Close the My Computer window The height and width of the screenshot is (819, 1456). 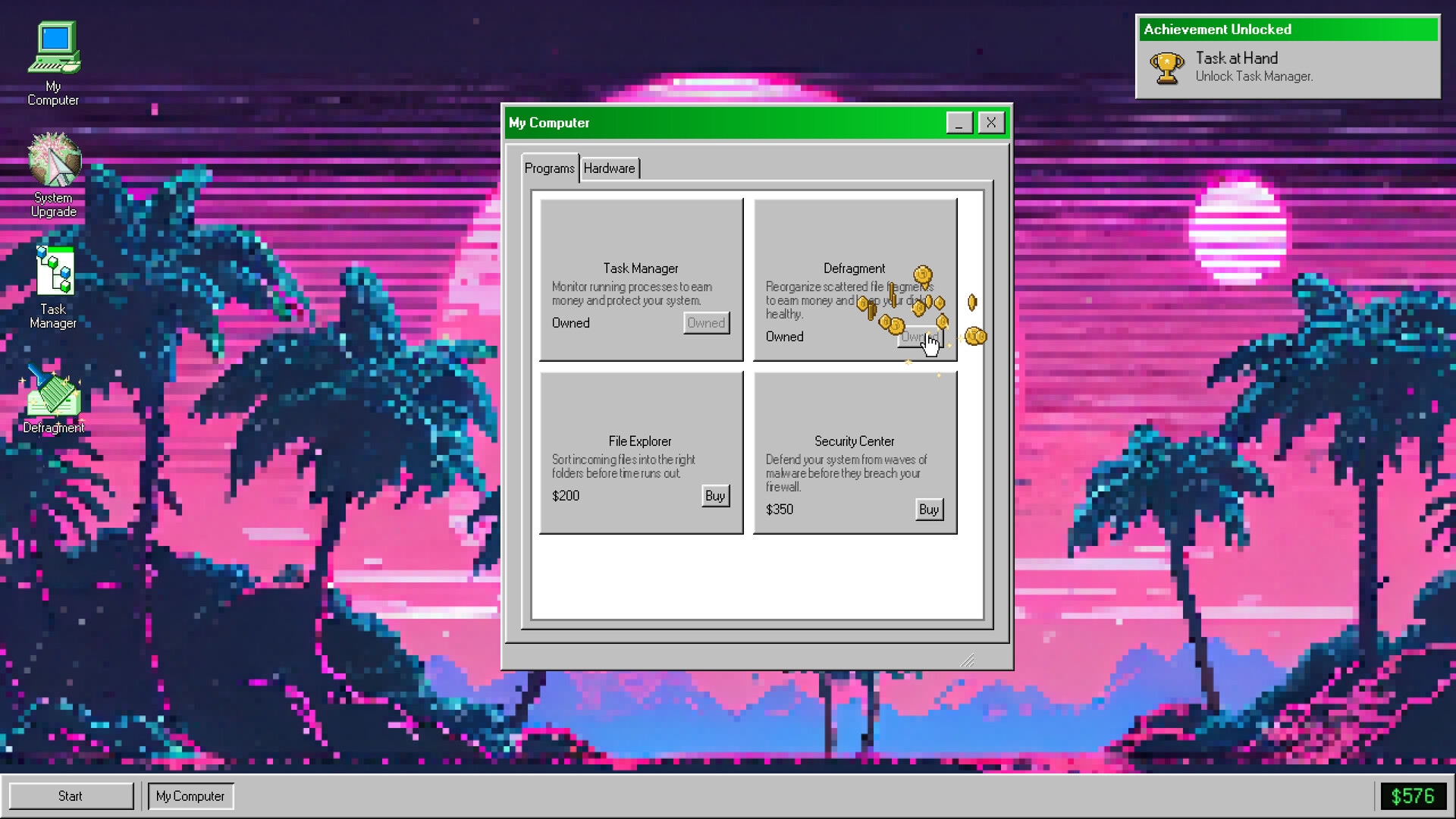[x=991, y=123]
